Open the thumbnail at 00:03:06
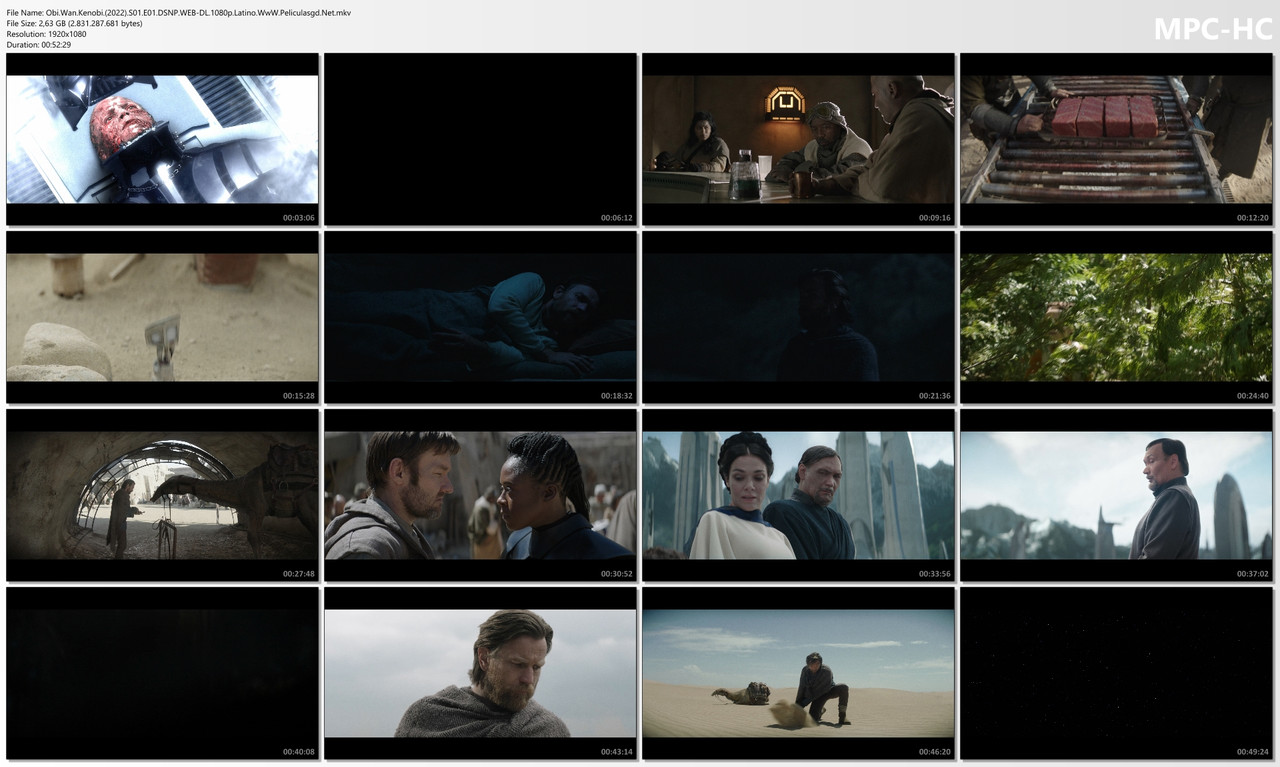Image resolution: width=1280 pixels, height=767 pixels. [162, 139]
